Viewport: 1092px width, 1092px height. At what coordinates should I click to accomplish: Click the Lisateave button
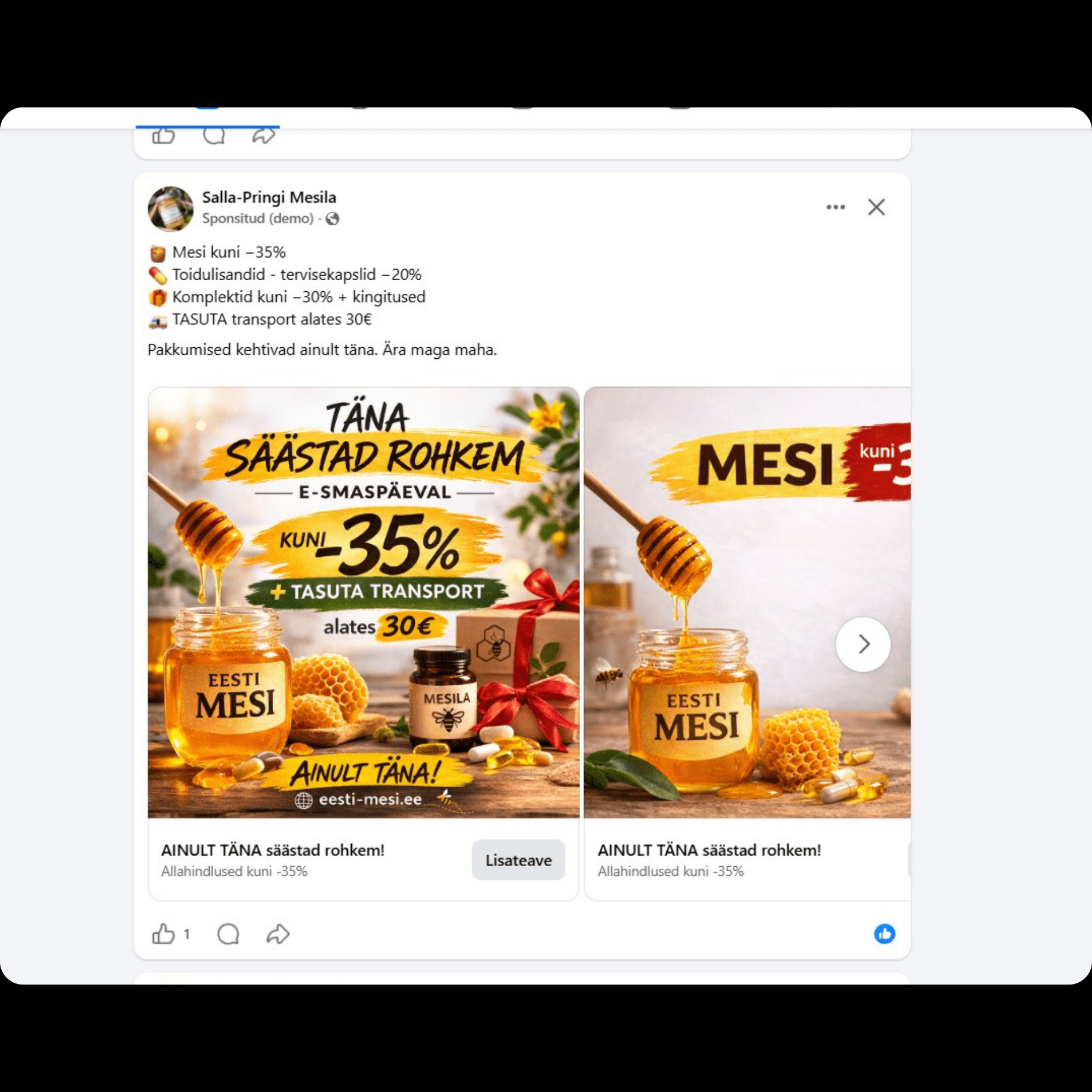[x=518, y=860]
